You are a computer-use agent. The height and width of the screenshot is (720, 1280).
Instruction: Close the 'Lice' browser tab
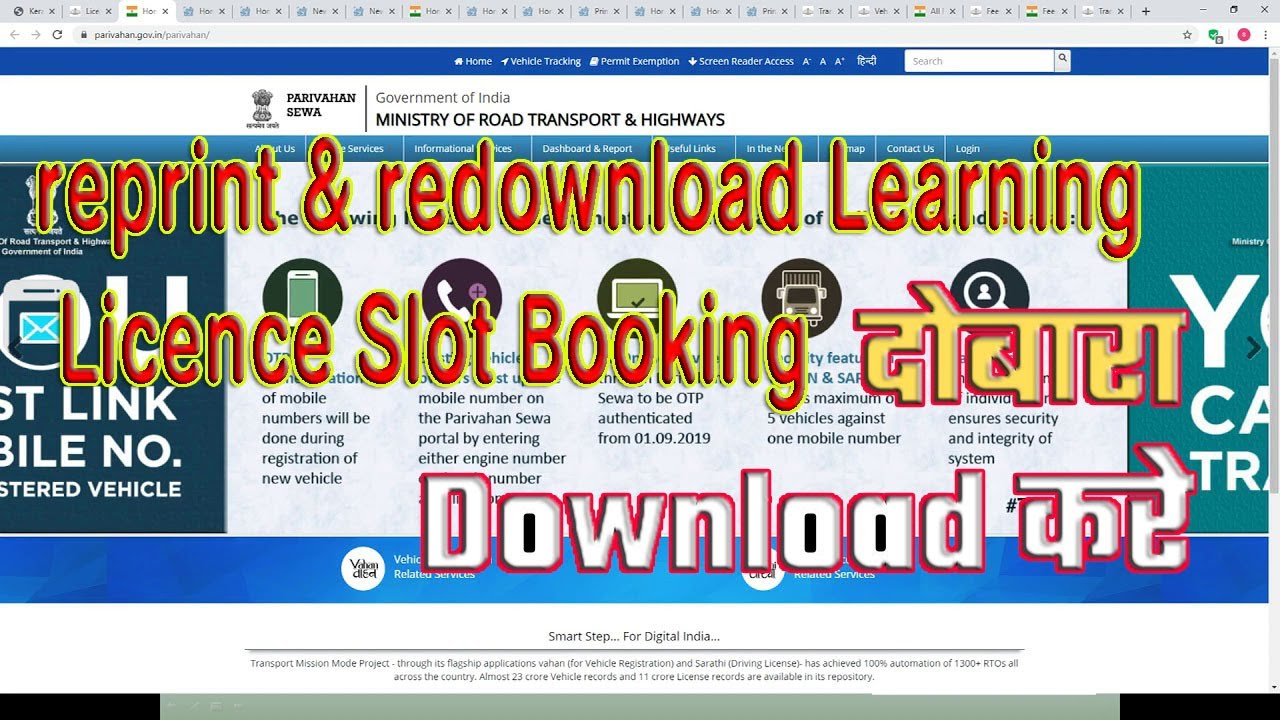109,11
